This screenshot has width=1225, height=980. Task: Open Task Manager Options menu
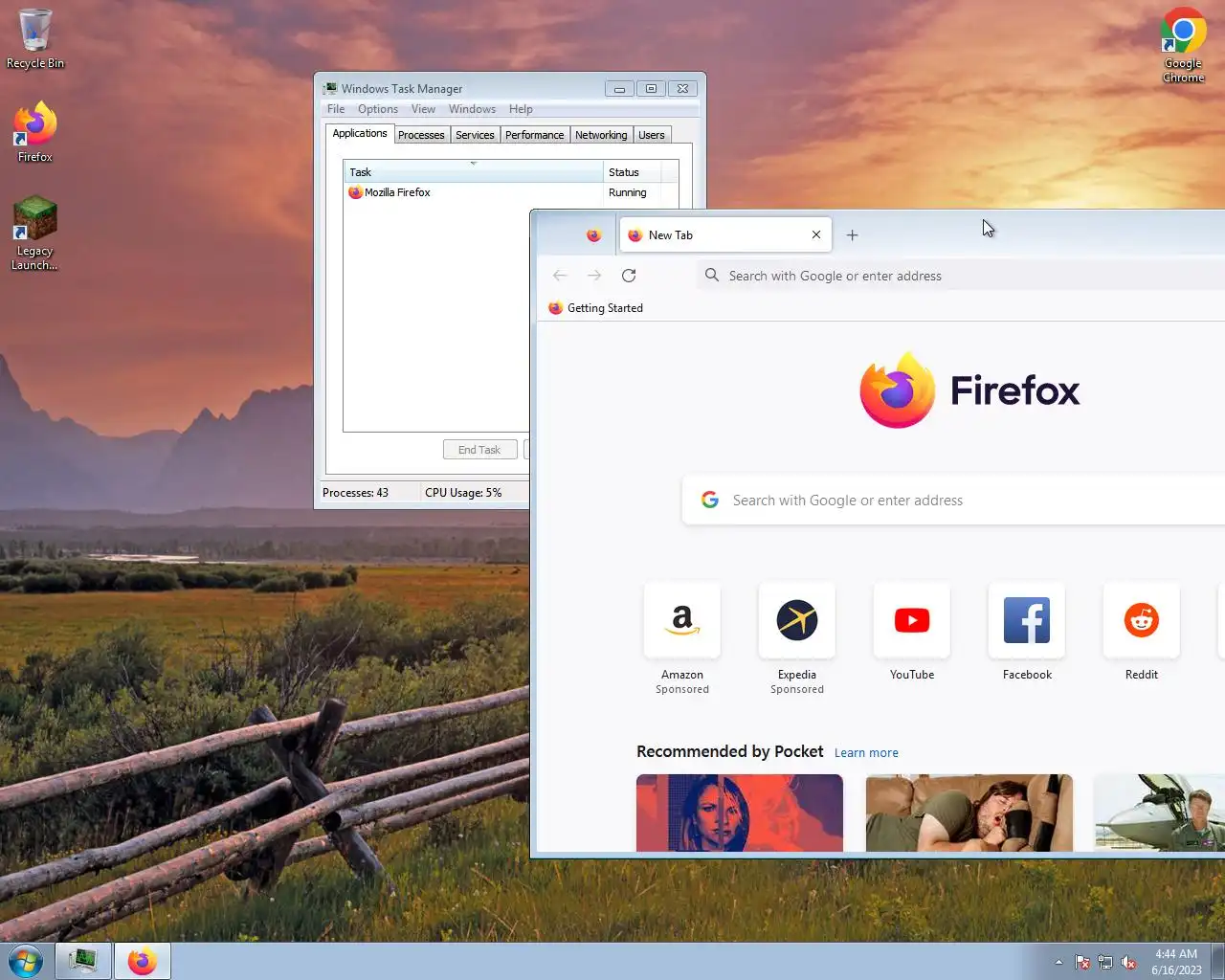tap(378, 109)
